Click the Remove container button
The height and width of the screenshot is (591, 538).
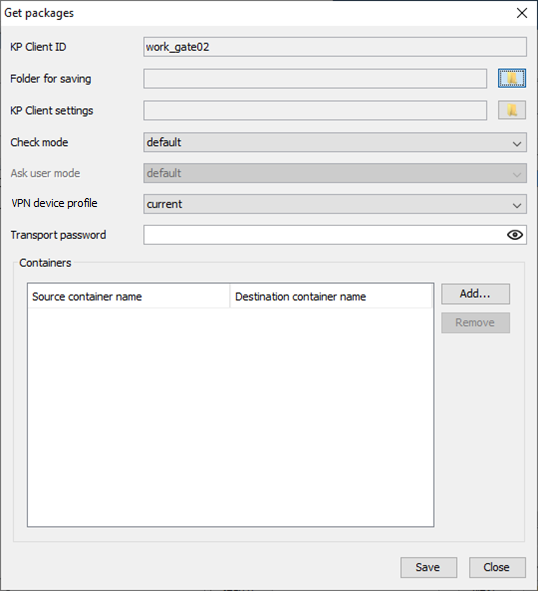click(475, 323)
